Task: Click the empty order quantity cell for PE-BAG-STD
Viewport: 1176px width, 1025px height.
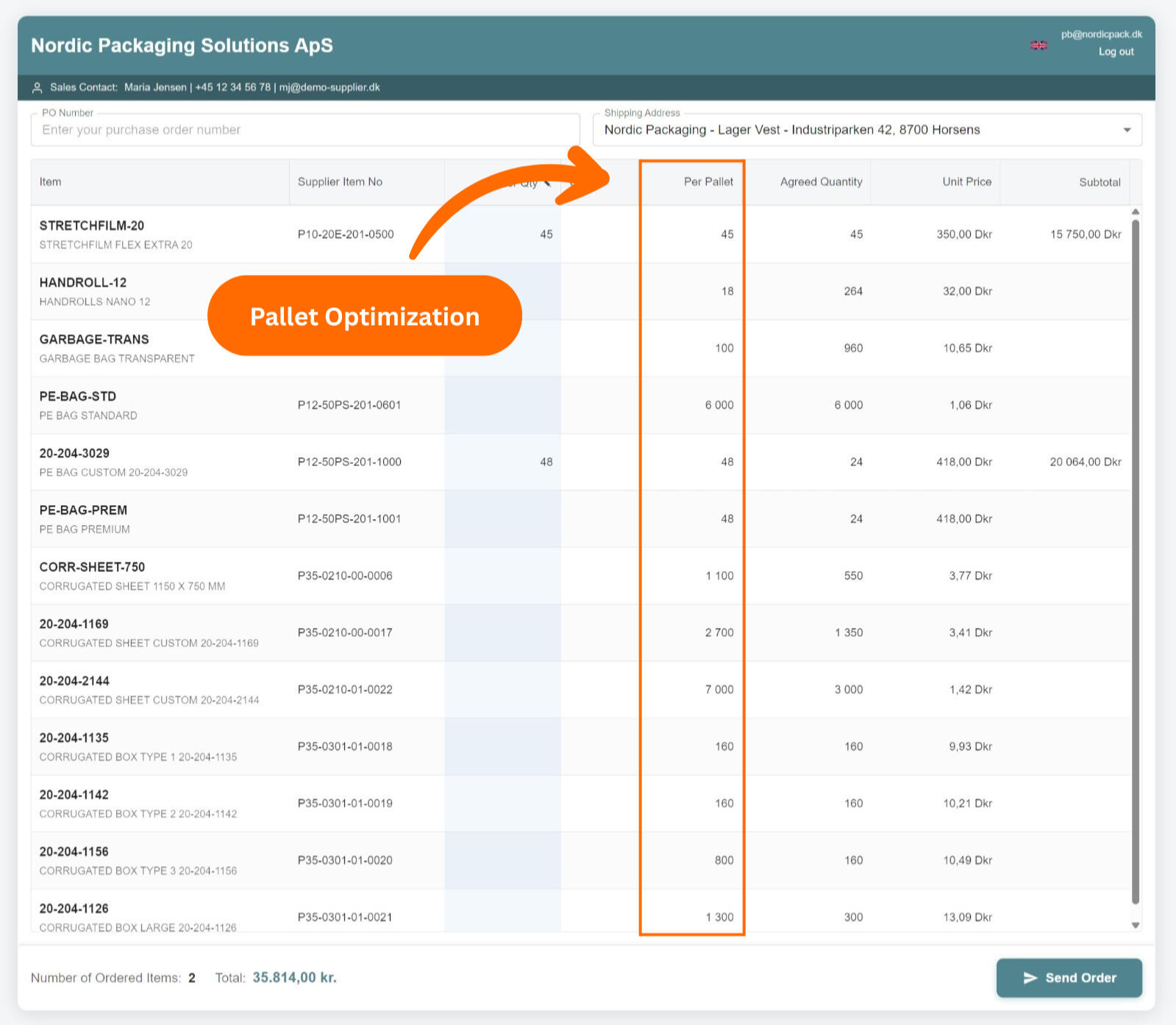Action: pos(504,405)
